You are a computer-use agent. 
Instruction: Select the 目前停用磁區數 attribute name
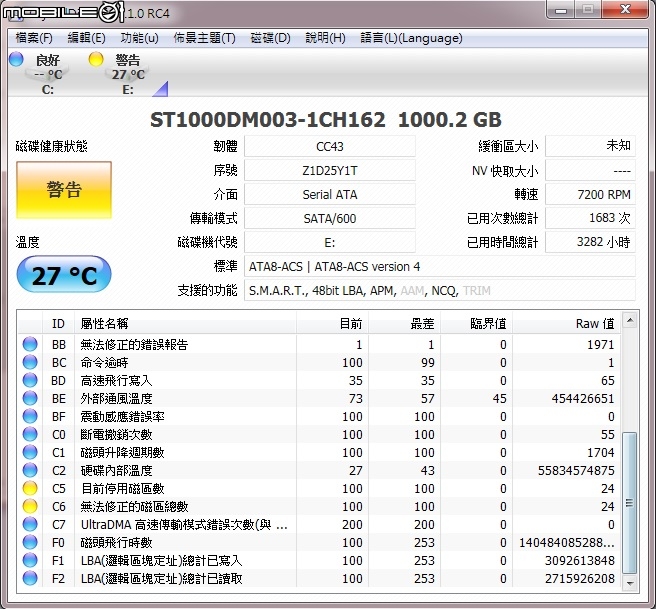(122, 488)
